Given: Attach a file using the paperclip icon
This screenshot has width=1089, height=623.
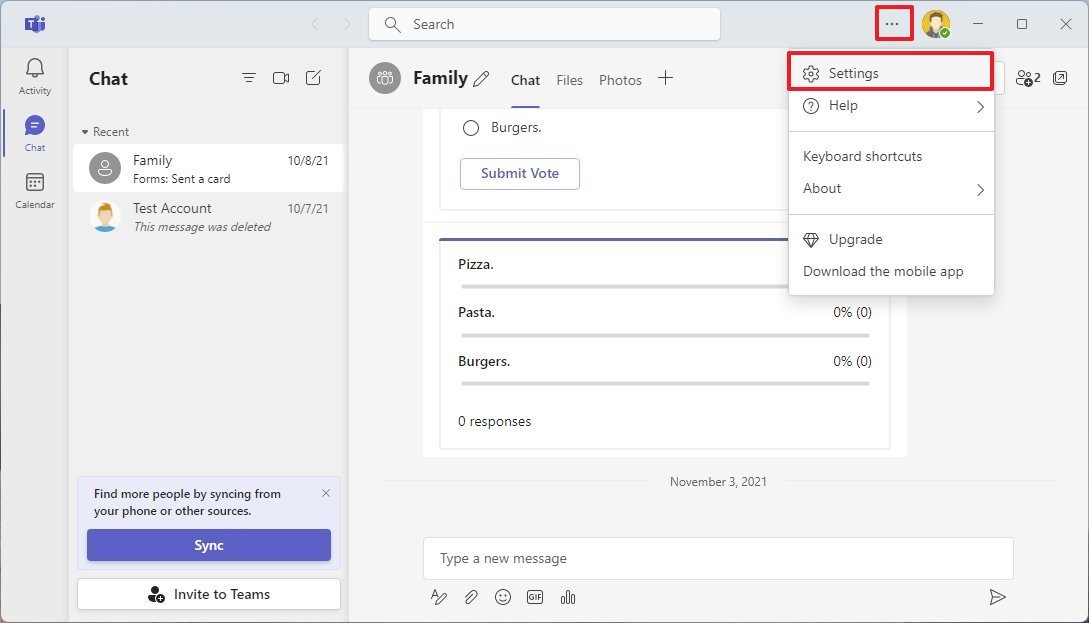Looking at the screenshot, I should pos(471,597).
